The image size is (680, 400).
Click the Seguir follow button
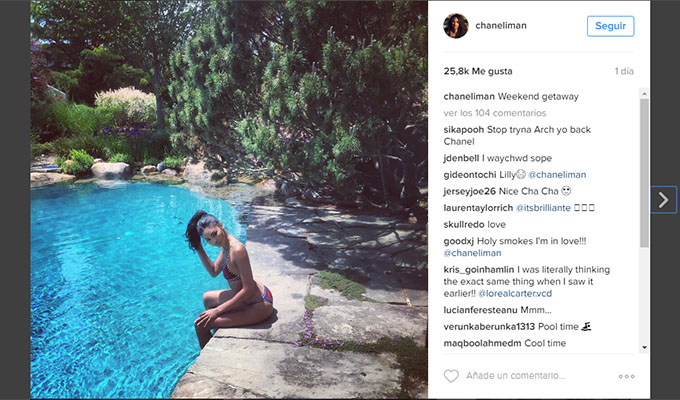[610, 26]
